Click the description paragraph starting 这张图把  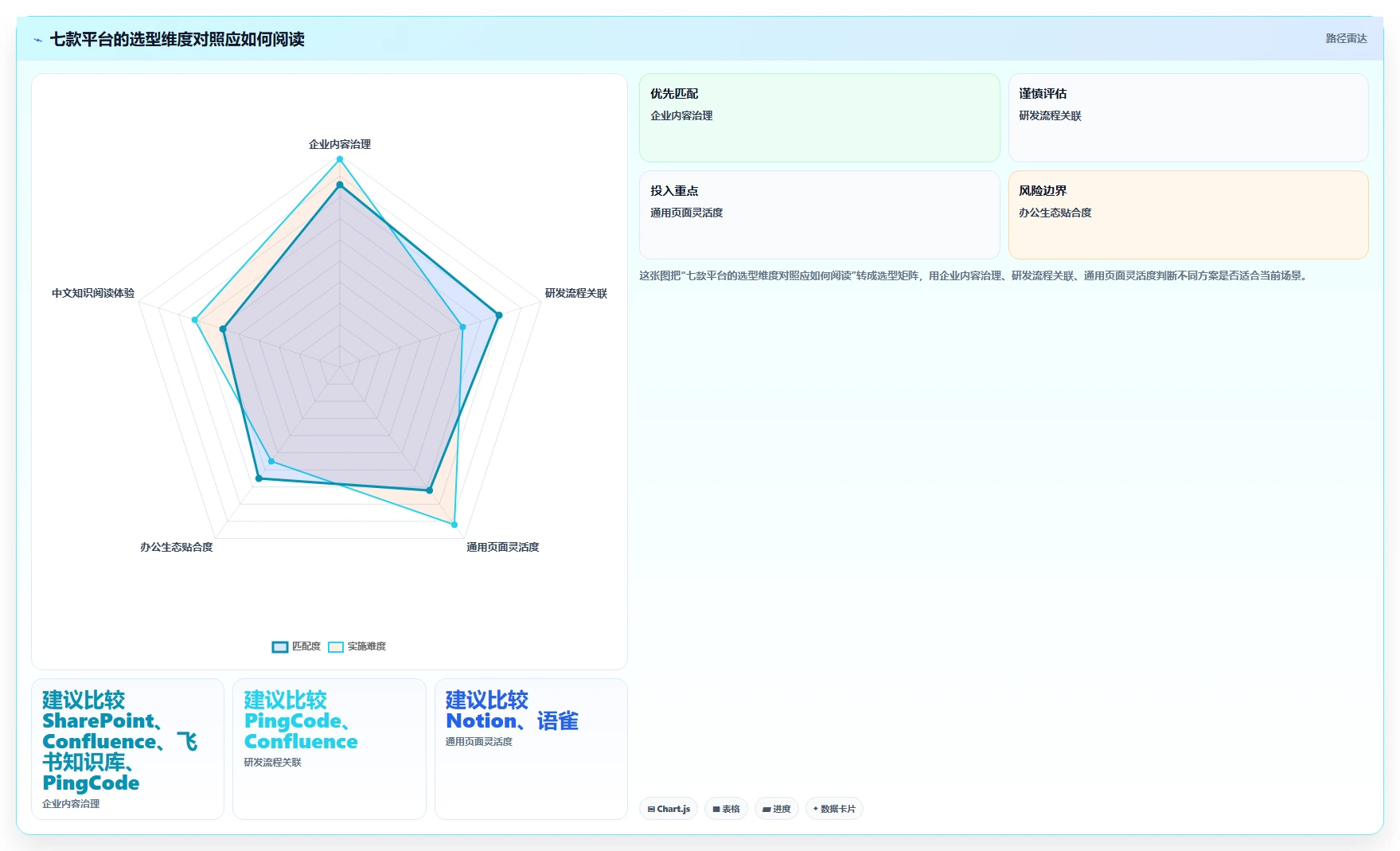tap(975, 275)
